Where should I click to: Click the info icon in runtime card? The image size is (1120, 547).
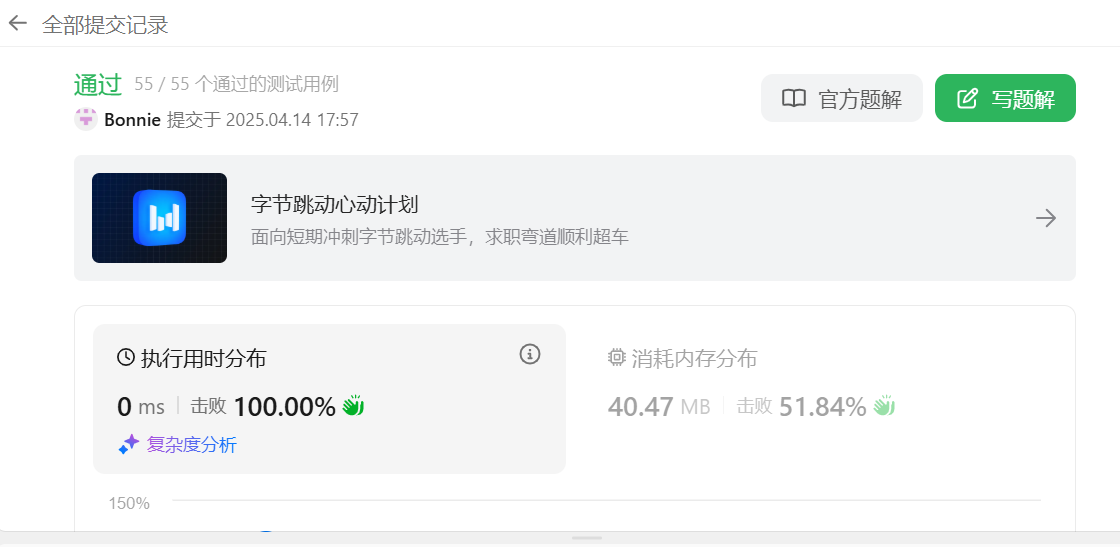pyautogui.click(x=529, y=353)
